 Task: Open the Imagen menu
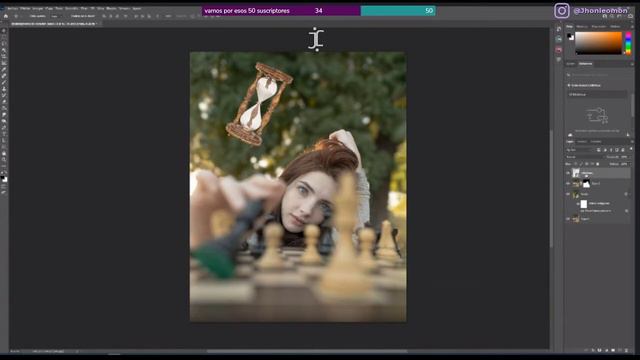[38, 9]
